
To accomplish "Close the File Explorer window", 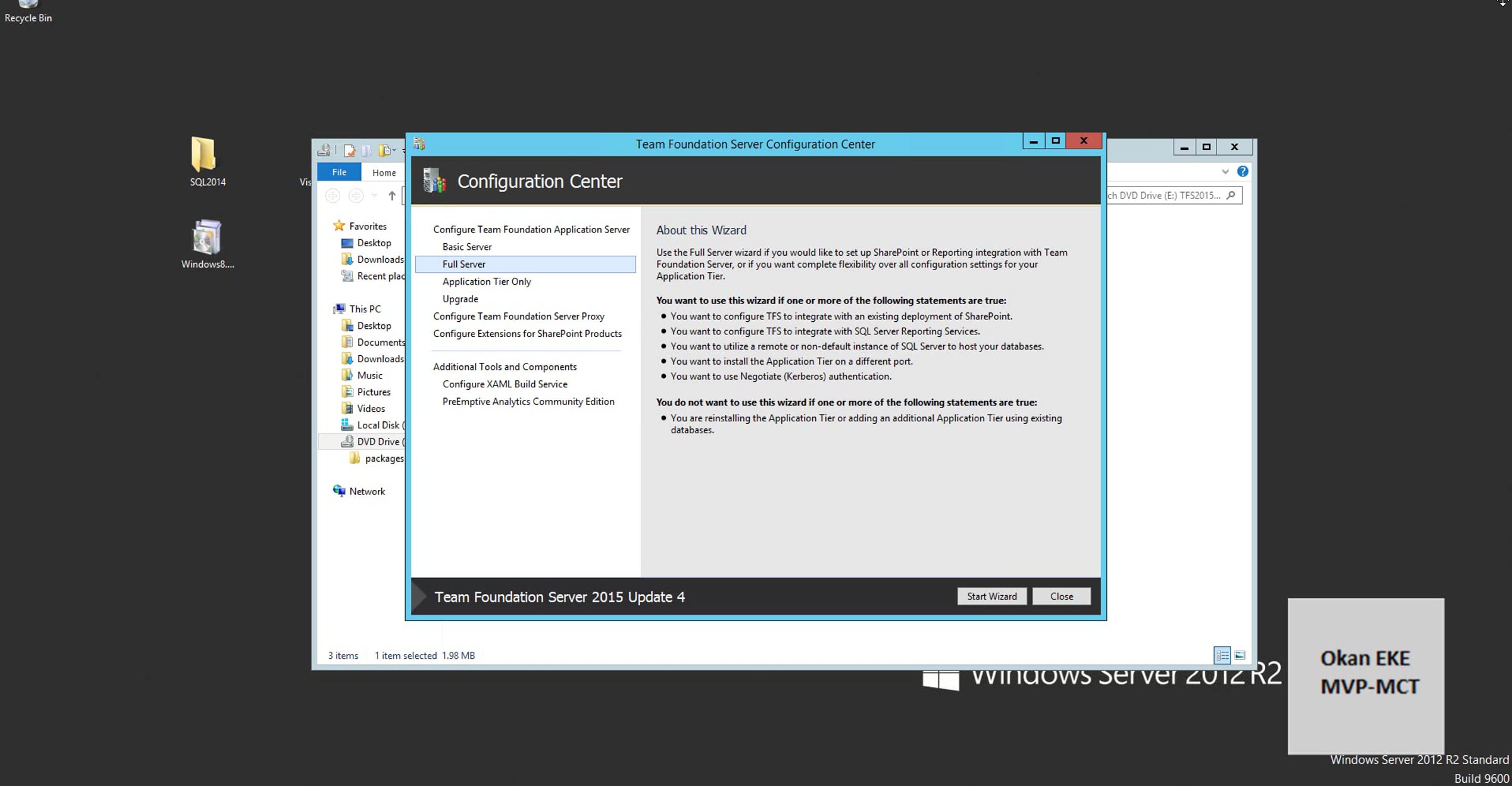I will click(1235, 147).
